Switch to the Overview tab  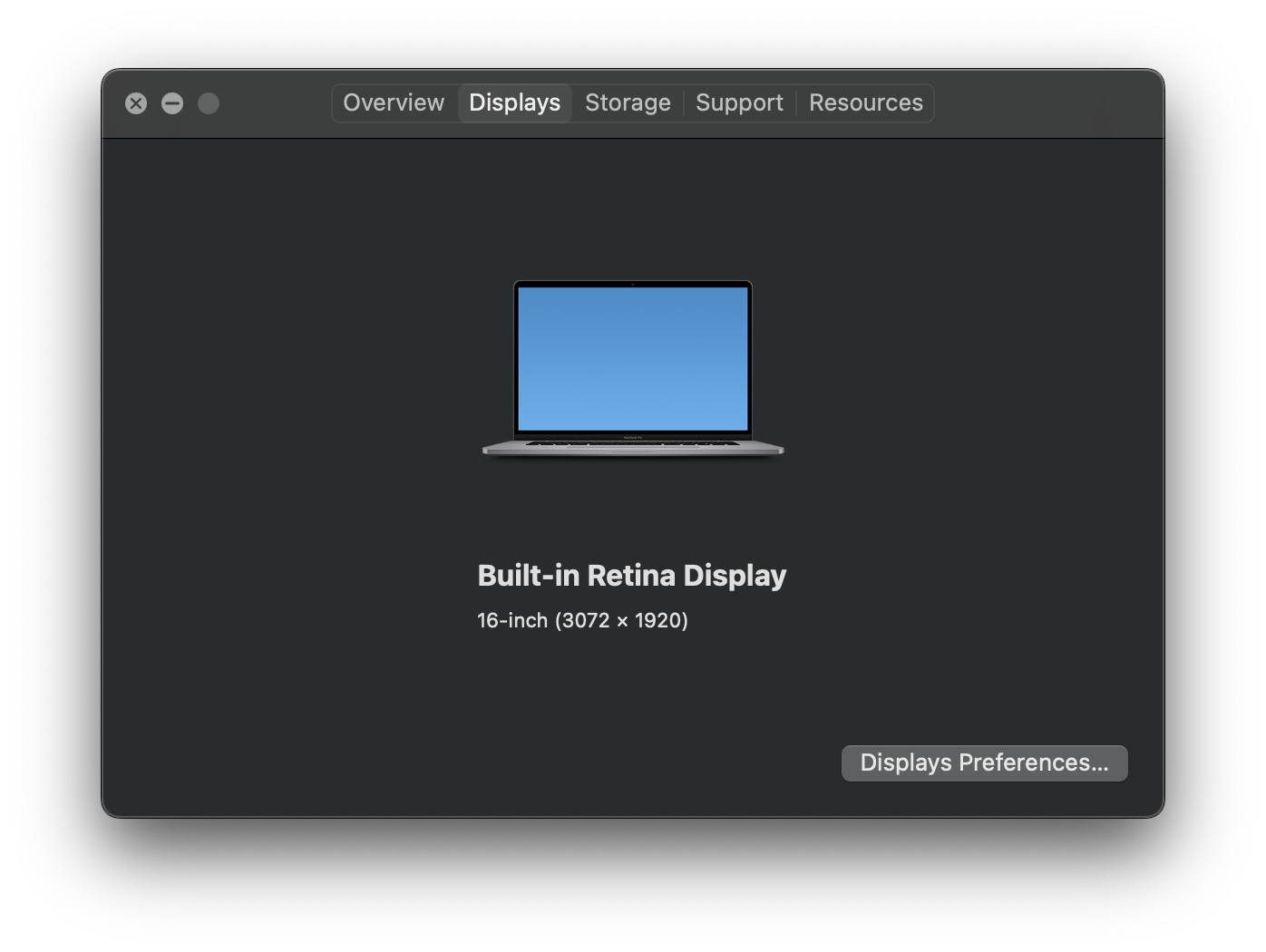pyautogui.click(x=394, y=102)
